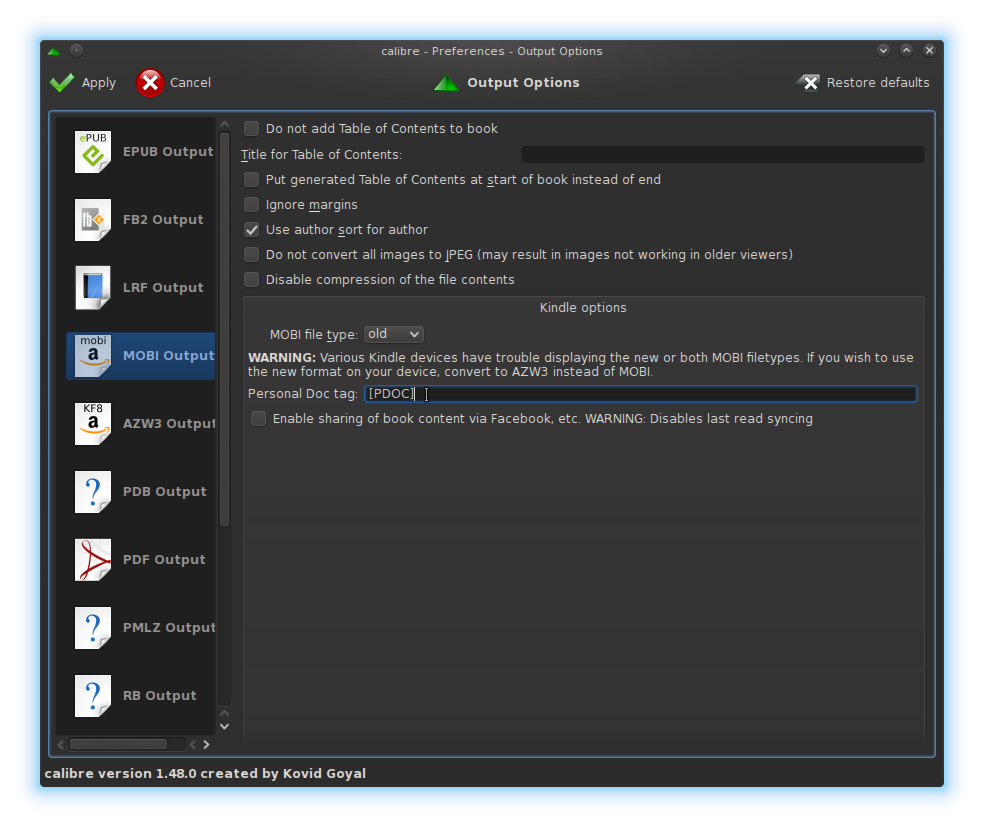Open the PDB Output settings page
The height and width of the screenshot is (827, 984).
click(x=141, y=492)
